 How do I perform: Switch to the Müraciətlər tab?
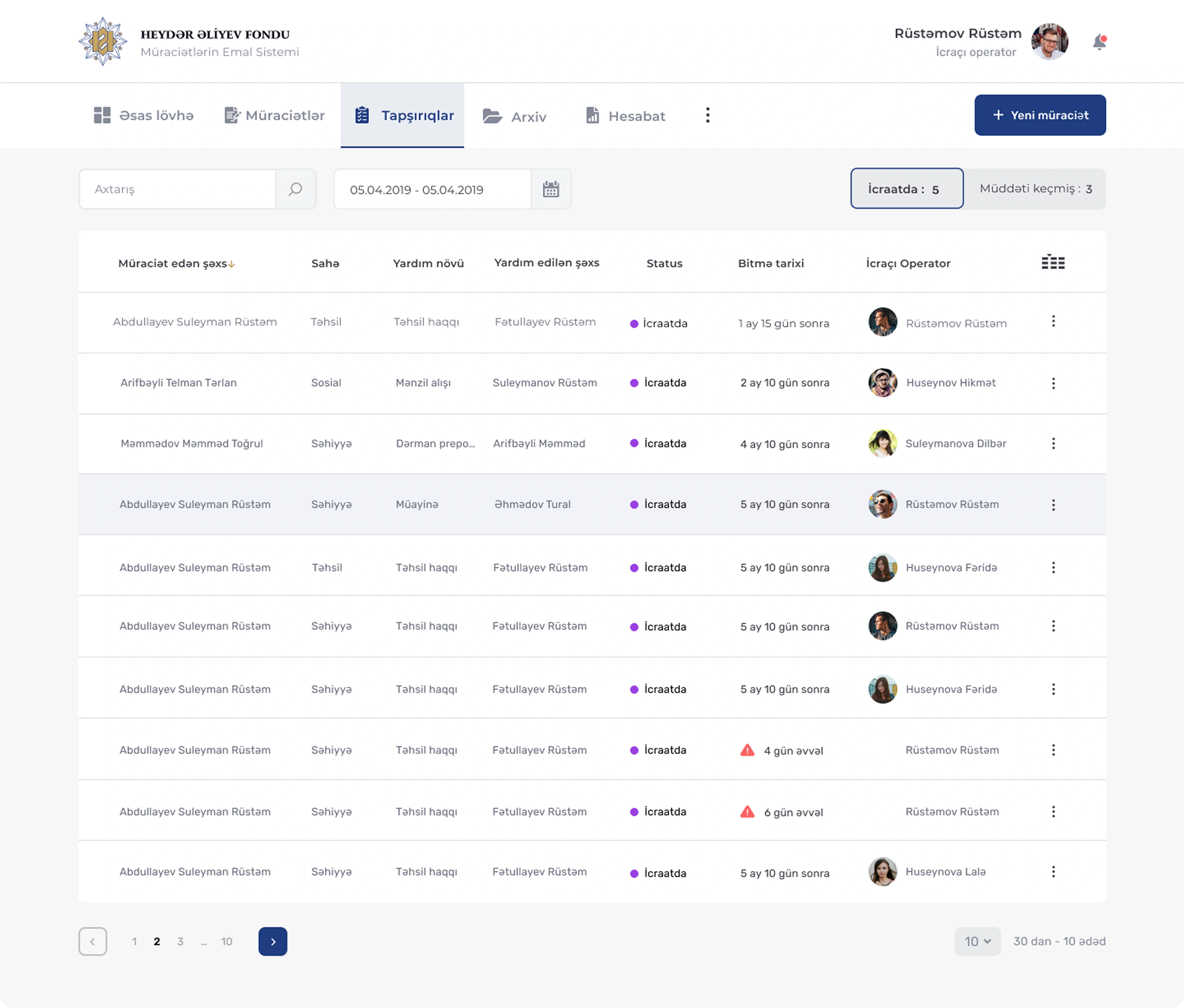click(x=275, y=116)
